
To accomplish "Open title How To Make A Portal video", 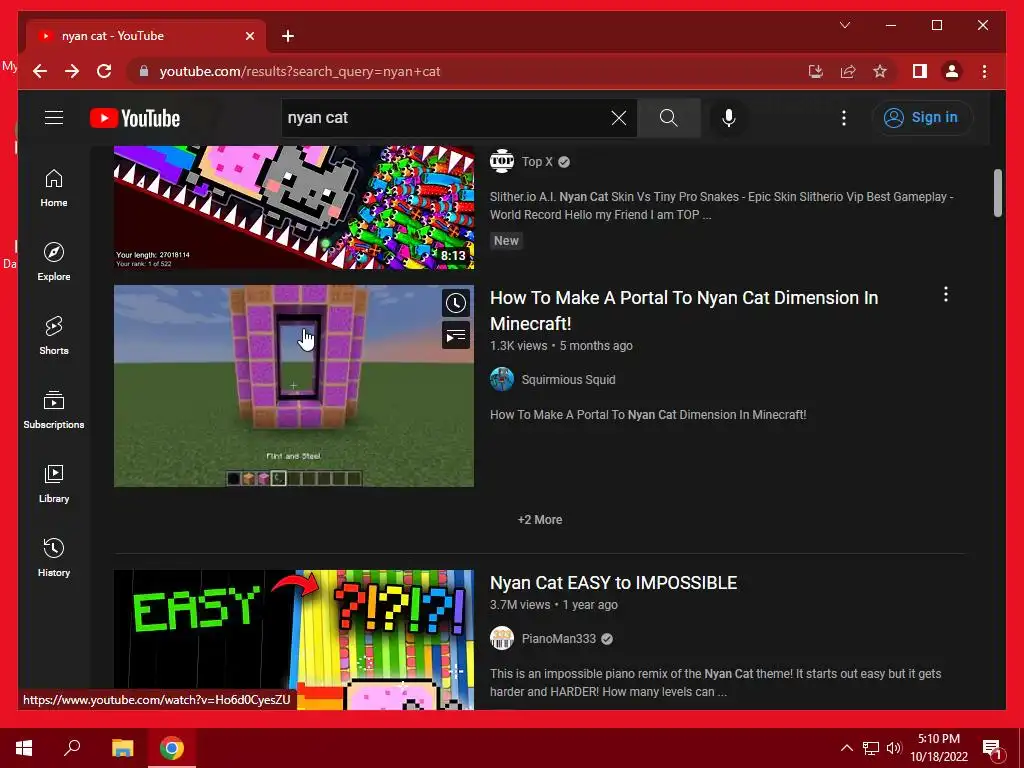I will [684, 310].
